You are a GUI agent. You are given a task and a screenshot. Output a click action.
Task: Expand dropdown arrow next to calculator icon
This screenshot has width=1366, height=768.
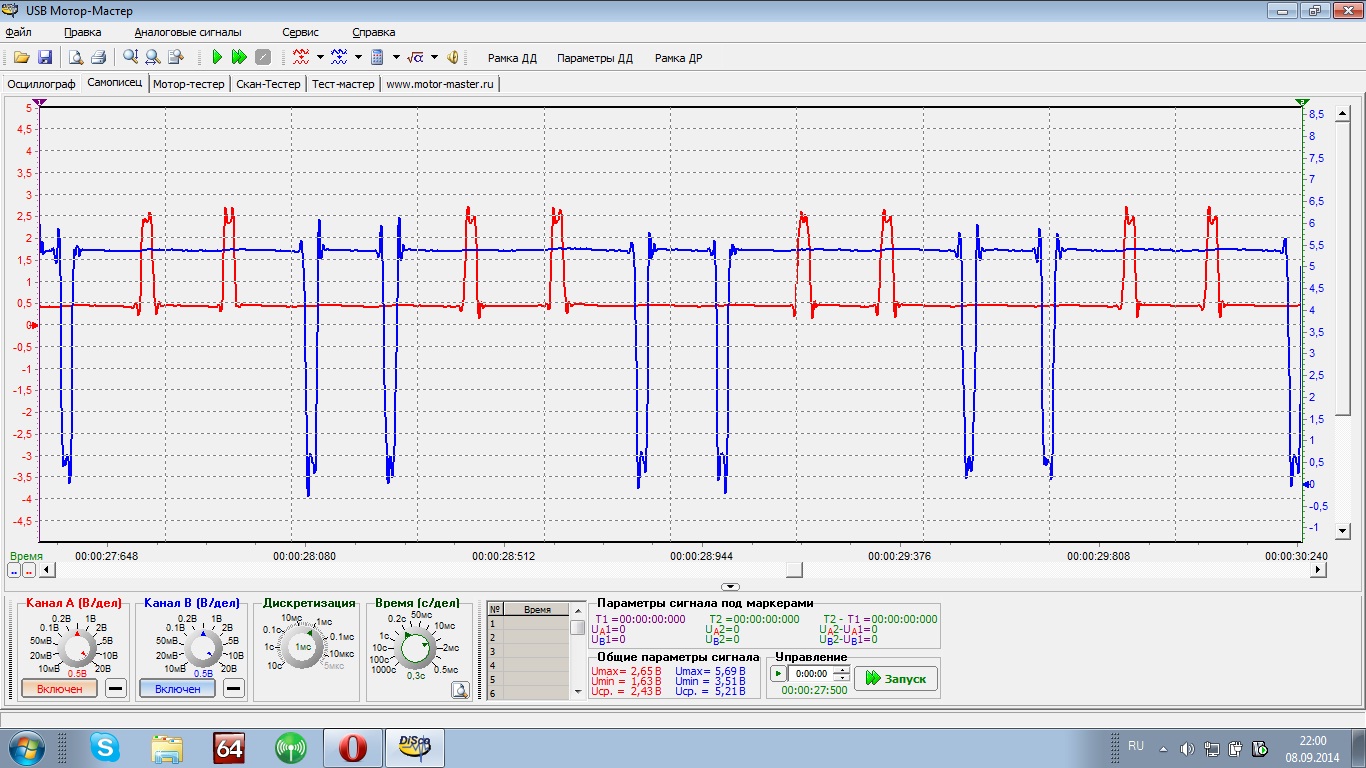coord(396,58)
